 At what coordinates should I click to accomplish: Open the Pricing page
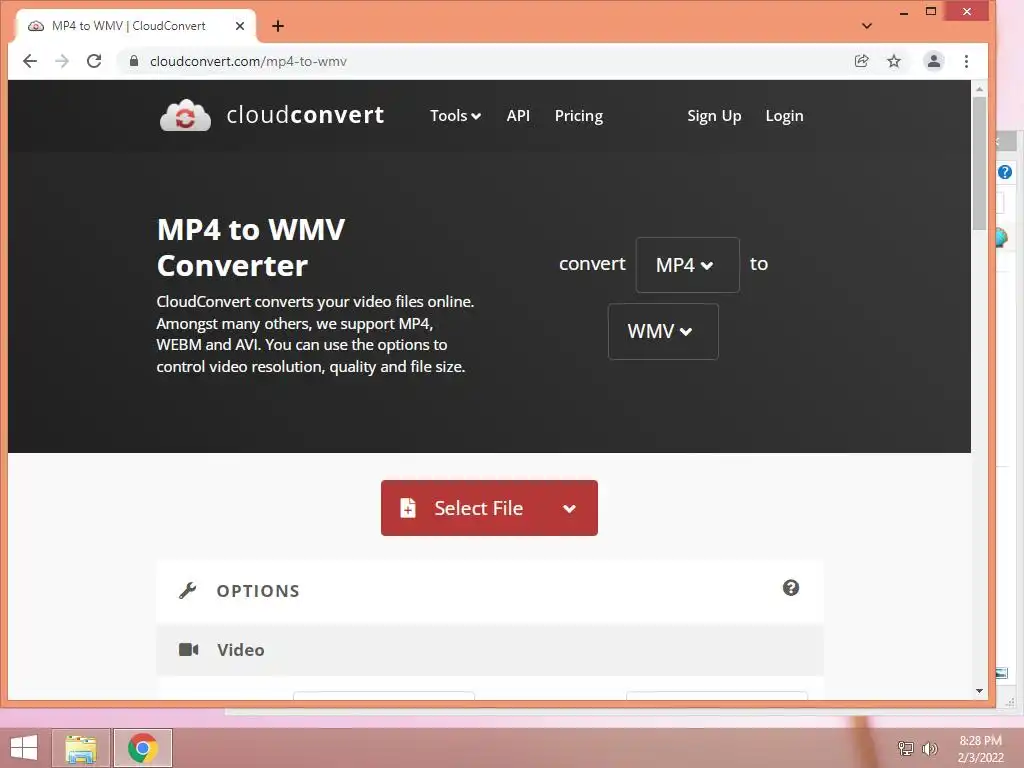point(579,116)
